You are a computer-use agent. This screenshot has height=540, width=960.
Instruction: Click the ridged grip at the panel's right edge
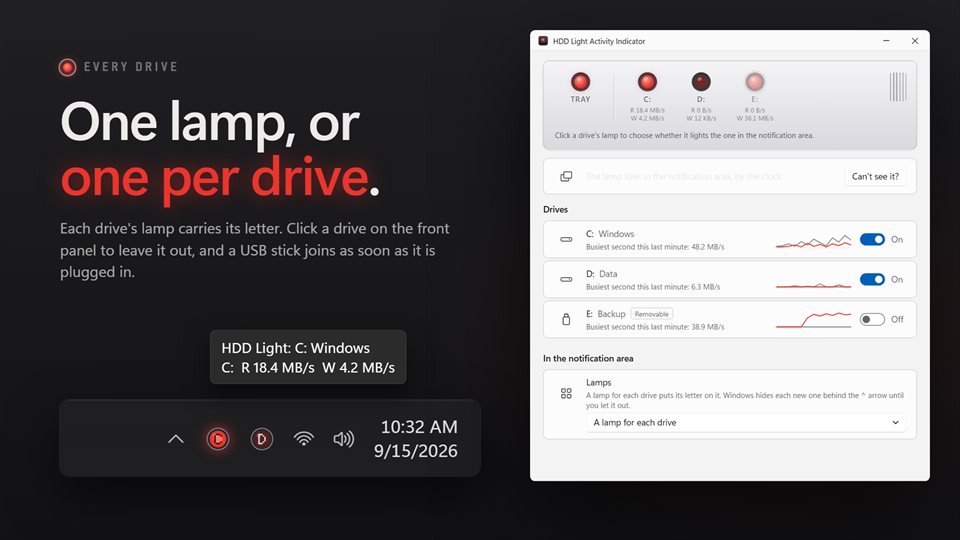(898, 86)
